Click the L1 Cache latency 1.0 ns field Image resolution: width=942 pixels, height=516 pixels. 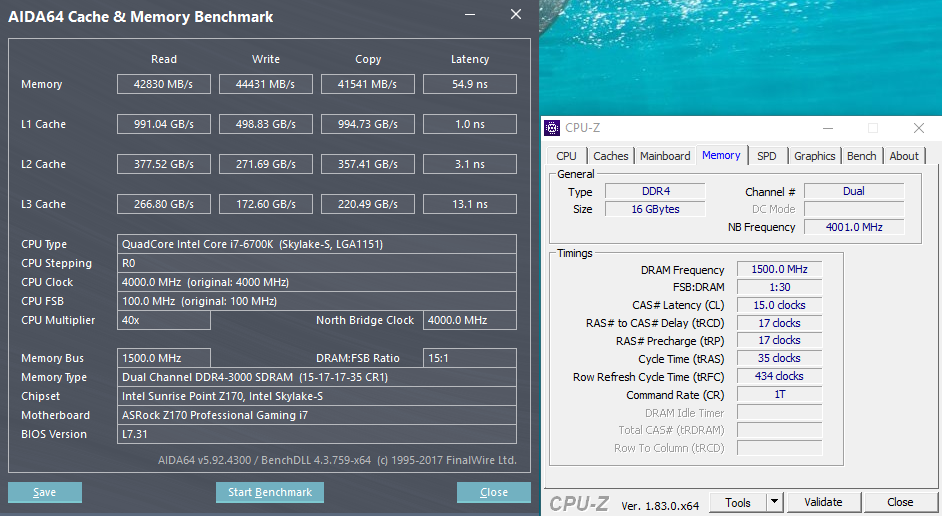pos(470,124)
